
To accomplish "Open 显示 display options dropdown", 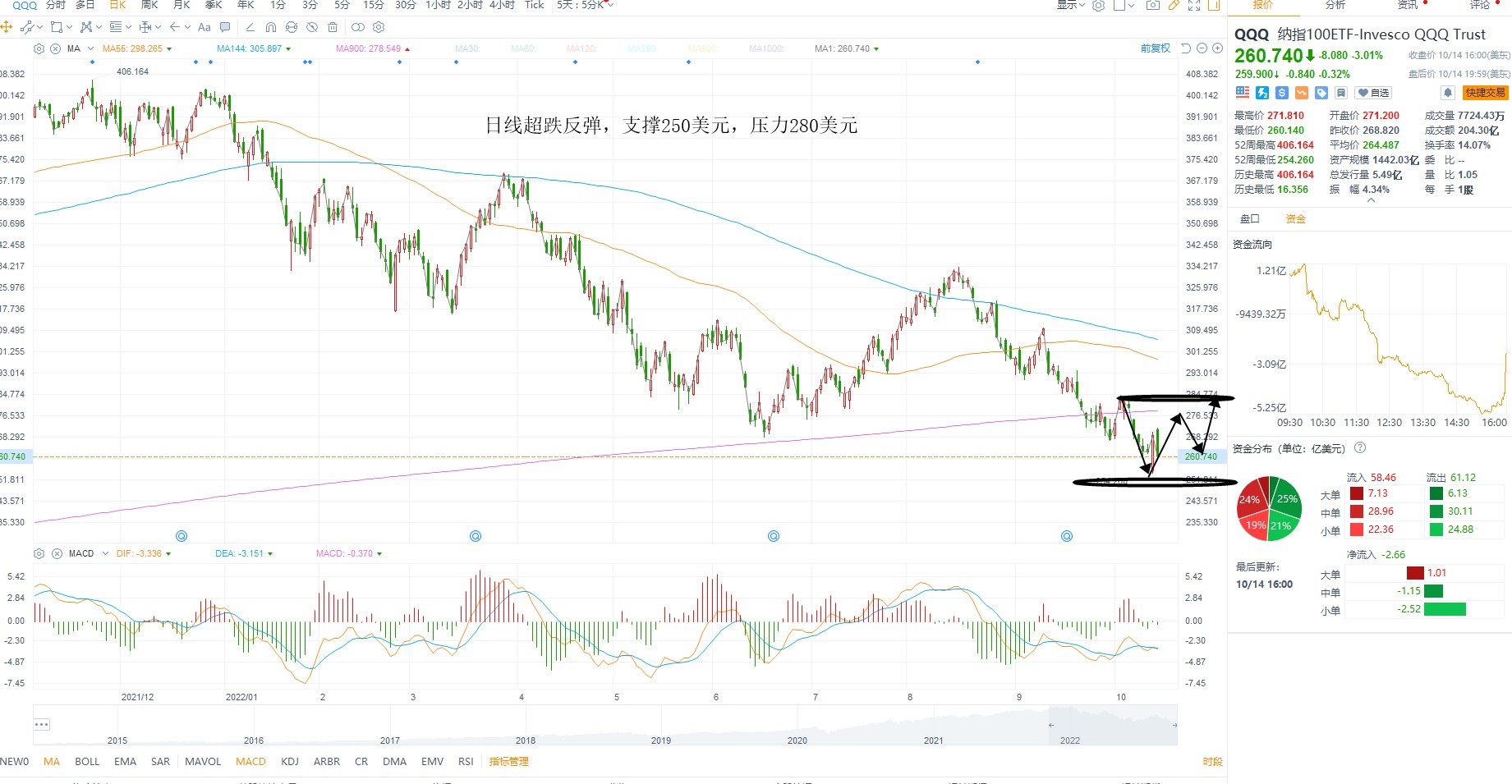I will (x=1070, y=5).
